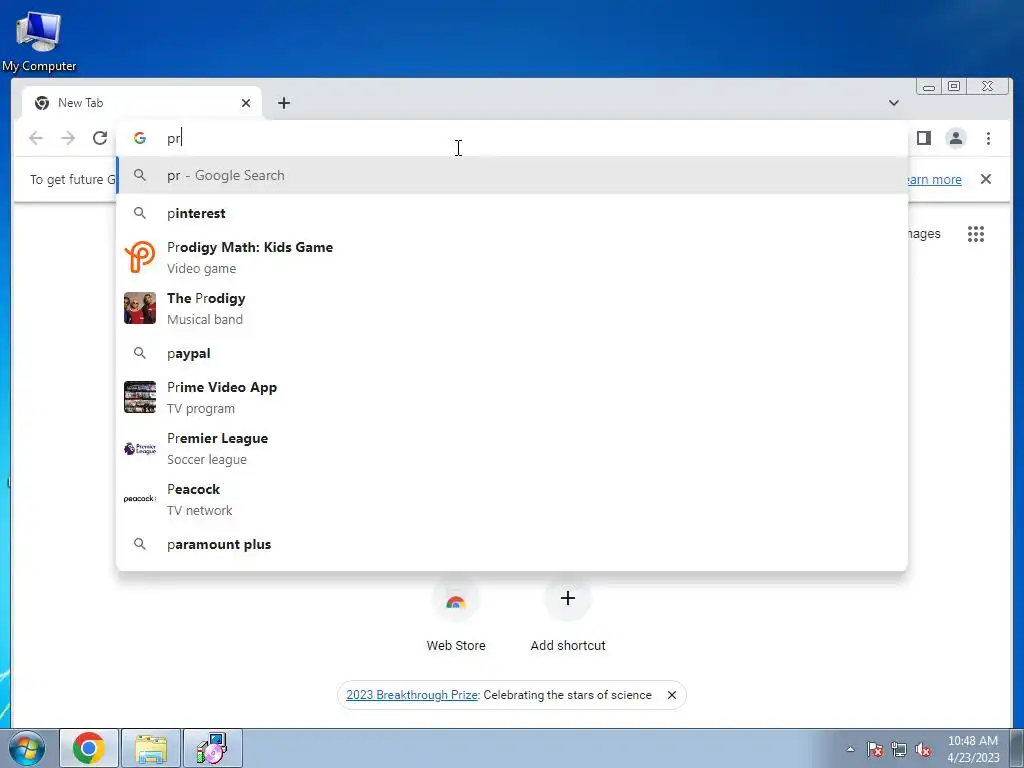The height and width of the screenshot is (768, 1024).
Task: Open the Web Store shortcut
Action: coord(456,614)
